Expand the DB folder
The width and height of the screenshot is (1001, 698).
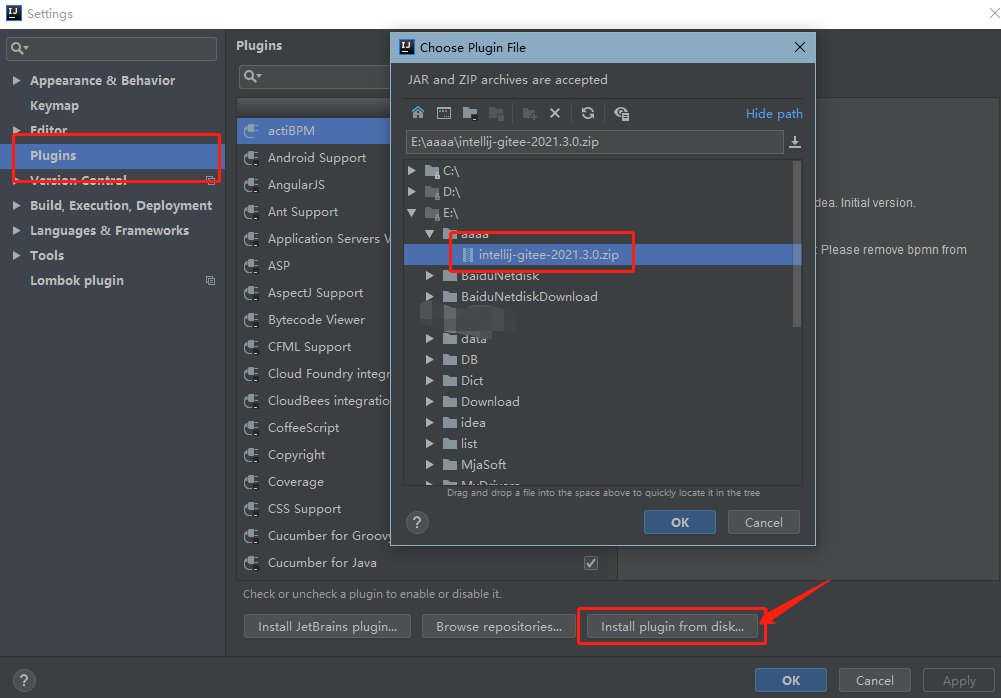(x=430, y=360)
